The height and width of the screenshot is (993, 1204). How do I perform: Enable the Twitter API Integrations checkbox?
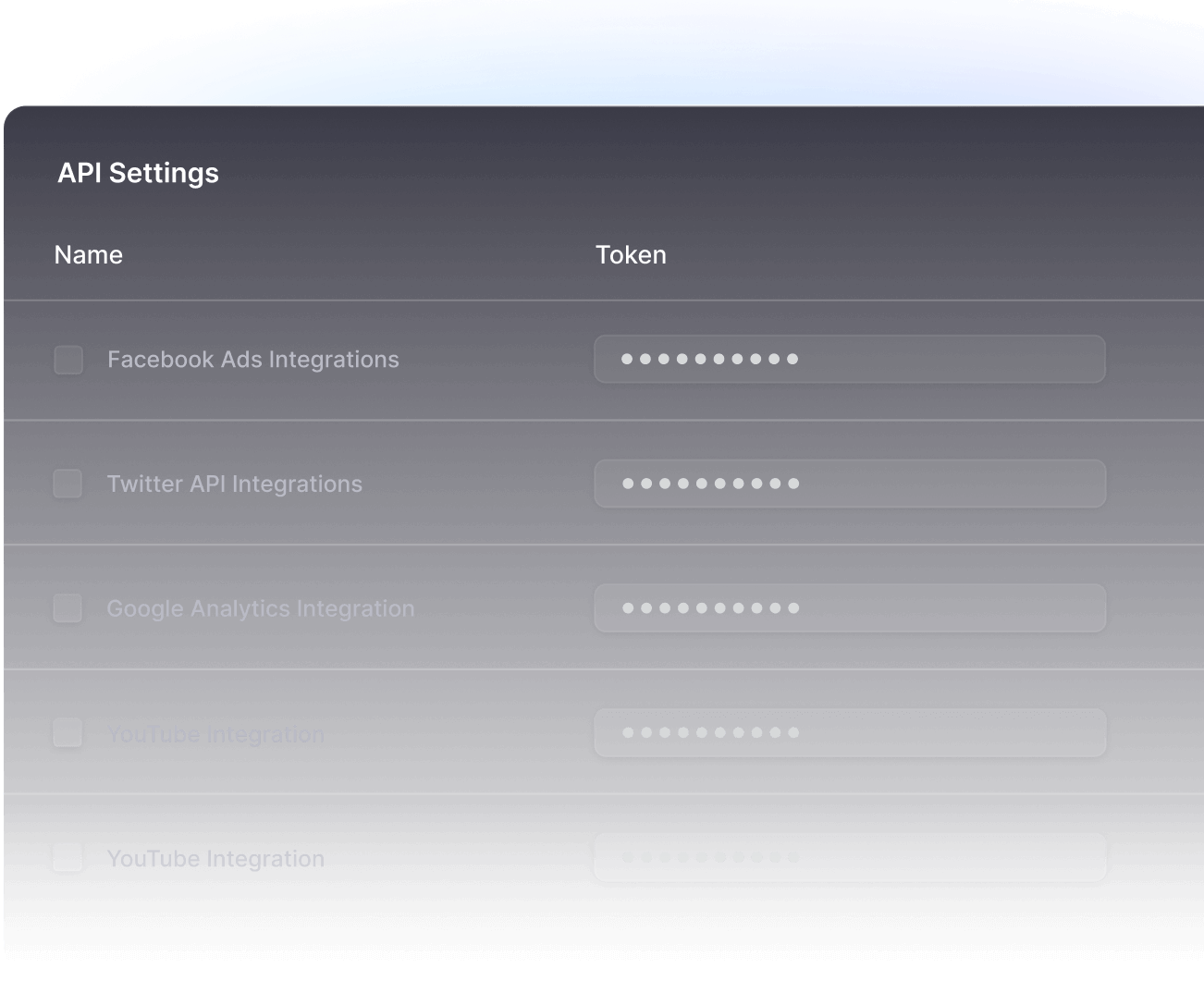[x=68, y=484]
